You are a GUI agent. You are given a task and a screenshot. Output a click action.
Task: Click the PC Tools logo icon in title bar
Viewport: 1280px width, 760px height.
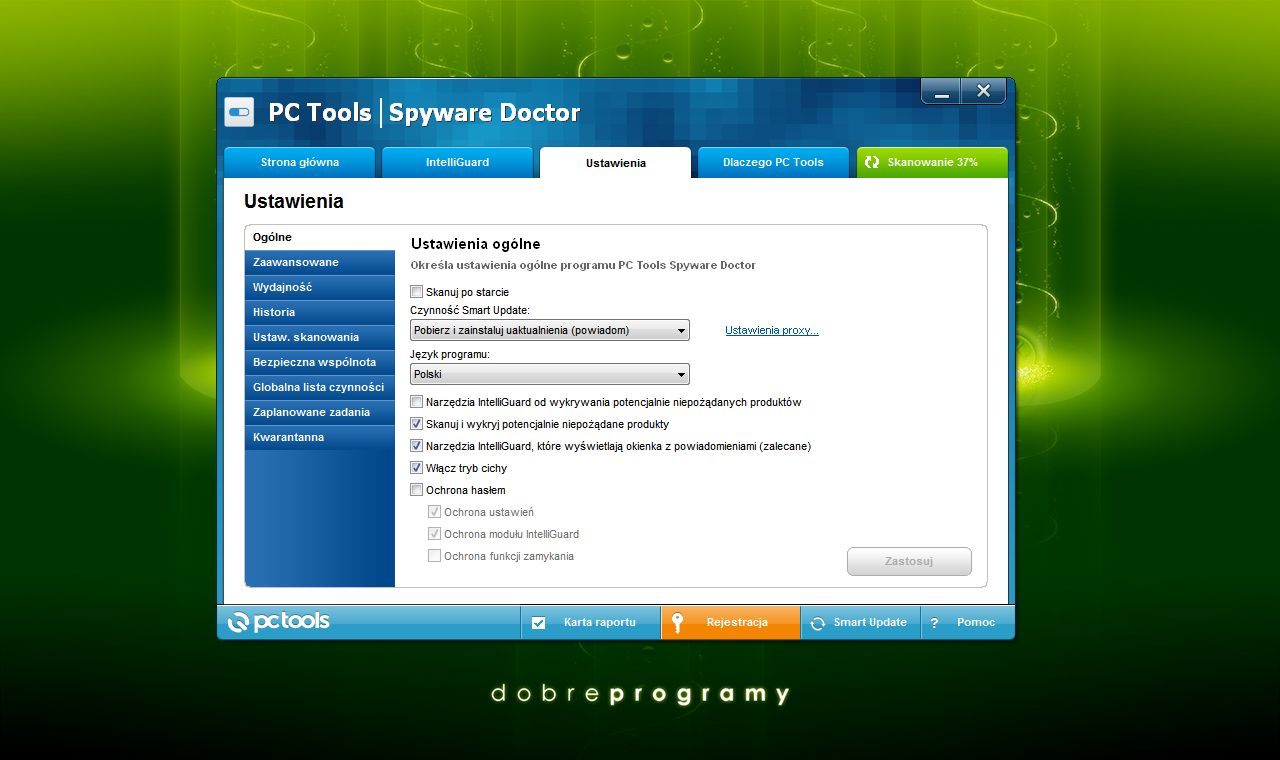coord(239,112)
